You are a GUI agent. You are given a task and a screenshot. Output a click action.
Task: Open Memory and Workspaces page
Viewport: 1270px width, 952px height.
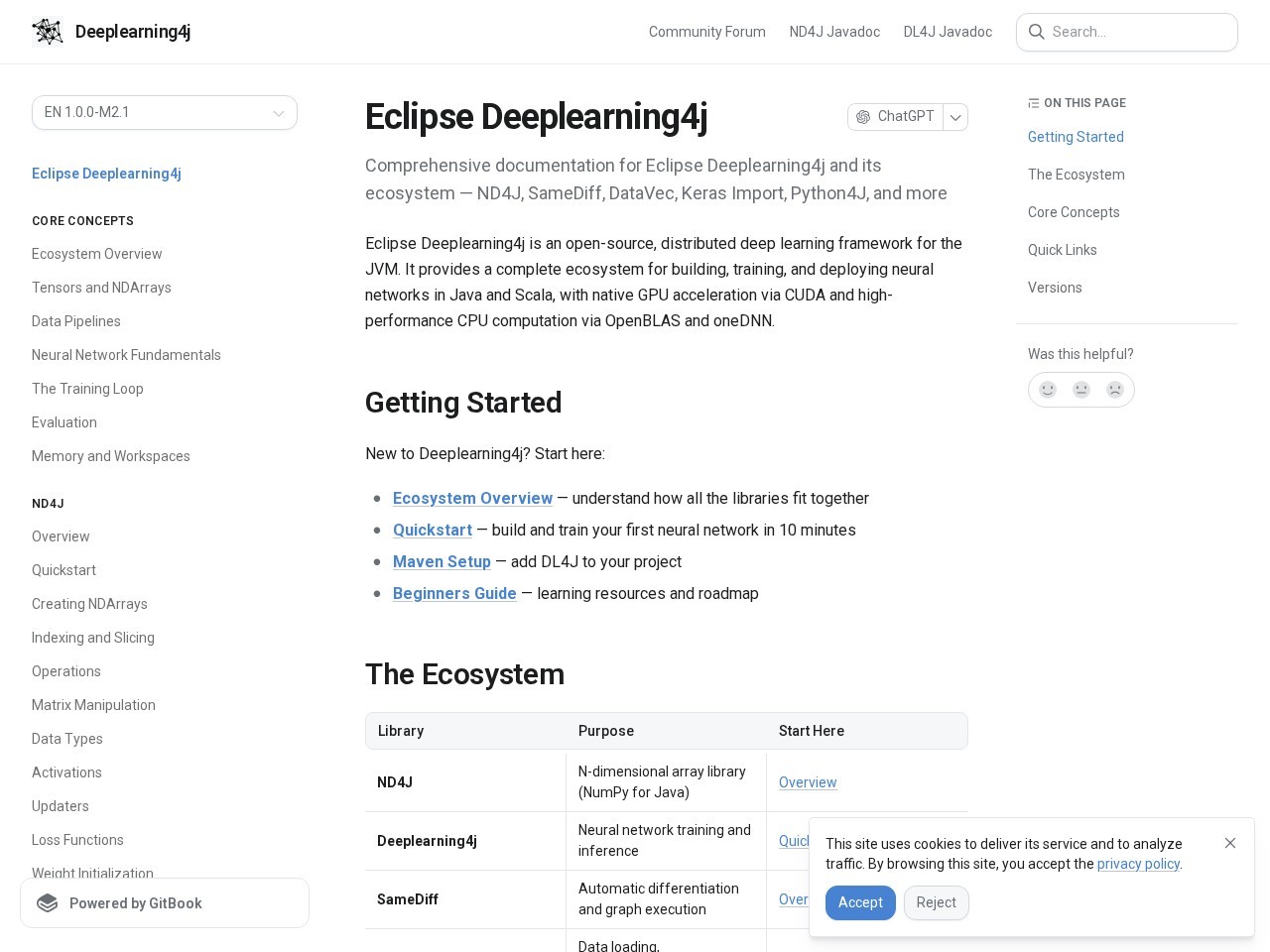110,456
